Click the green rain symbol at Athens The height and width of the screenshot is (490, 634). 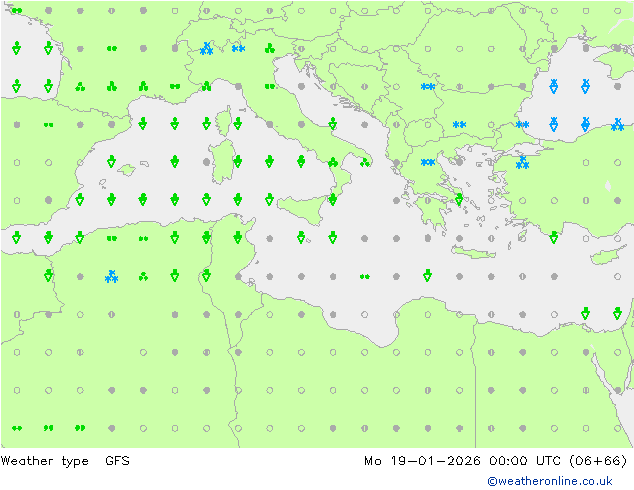(x=459, y=199)
